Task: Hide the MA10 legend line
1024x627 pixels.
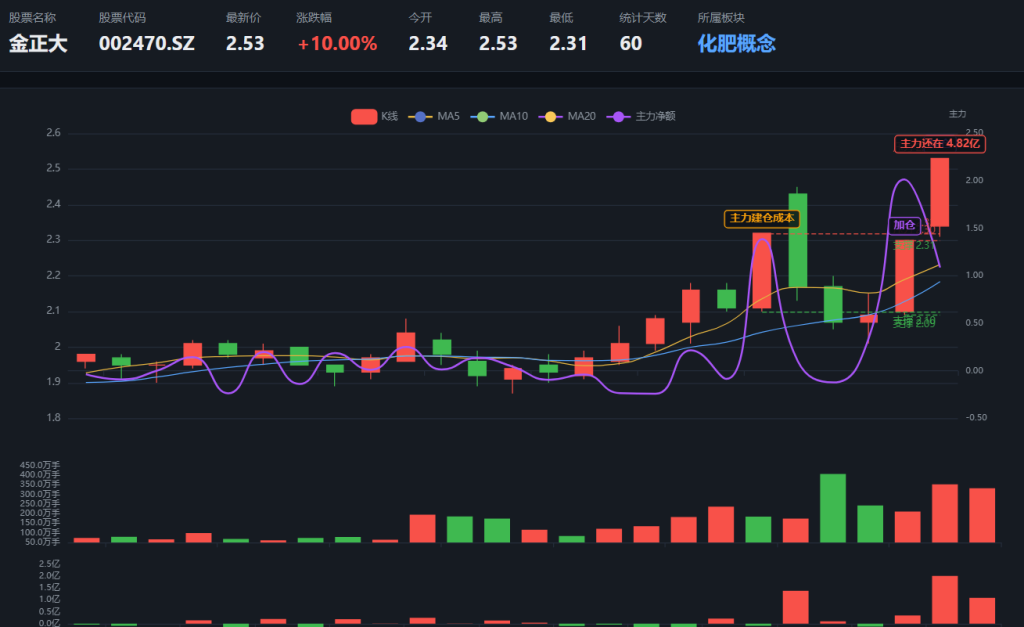Action: pyautogui.click(x=499, y=116)
